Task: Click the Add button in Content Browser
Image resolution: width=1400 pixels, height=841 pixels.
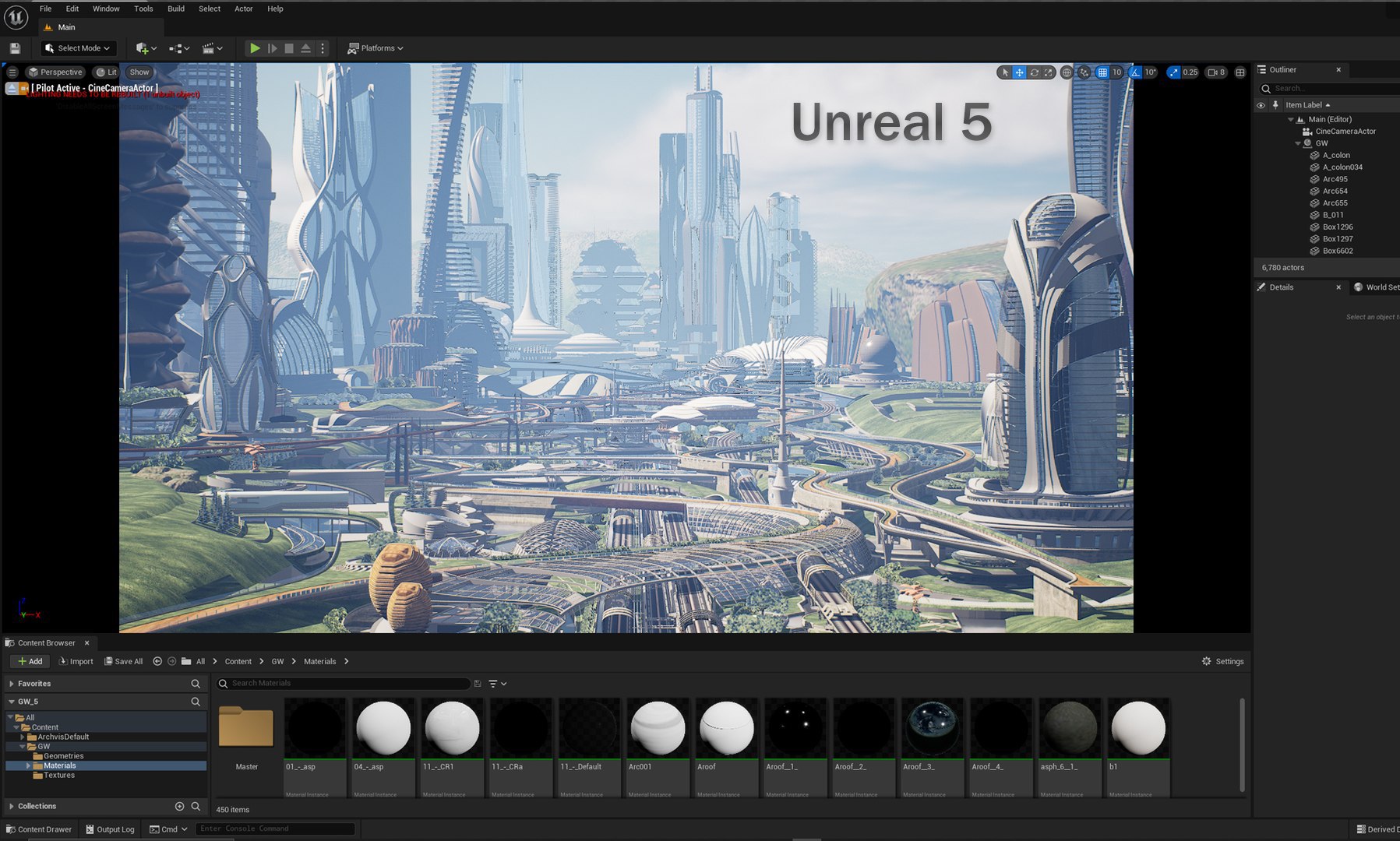Action: pyautogui.click(x=30, y=661)
